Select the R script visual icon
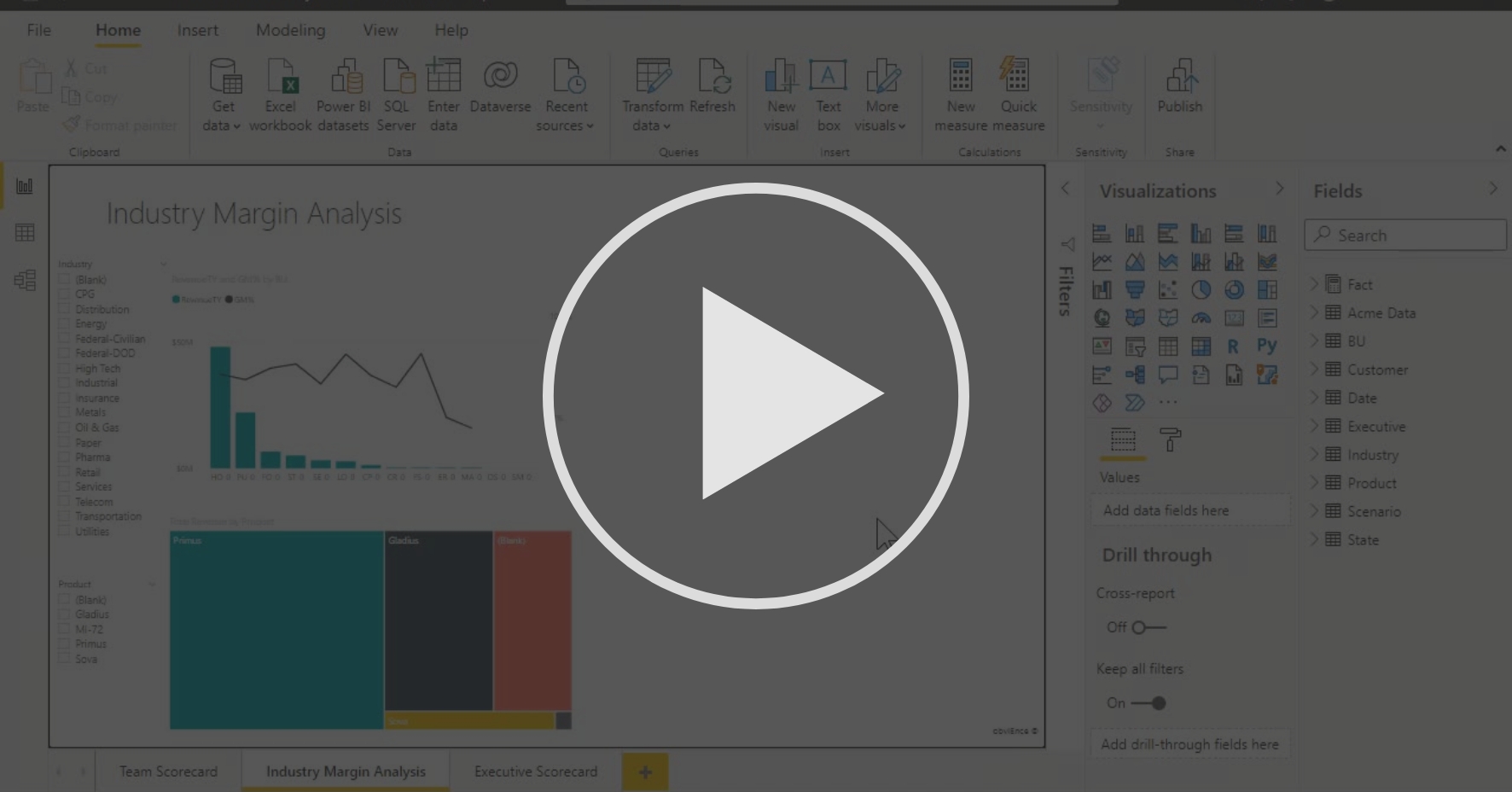This screenshot has width=1512, height=792. pos(1234,346)
